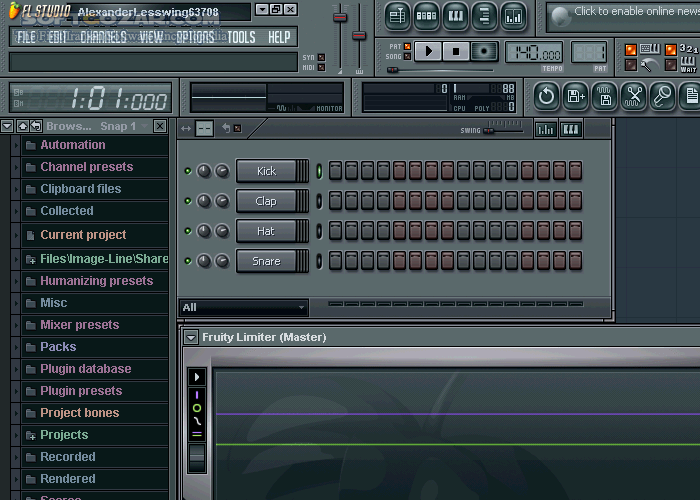Image resolution: width=700 pixels, height=500 pixels.
Task: Open the HELP menu
Action: pyautogui.click(x=279, y=37)
